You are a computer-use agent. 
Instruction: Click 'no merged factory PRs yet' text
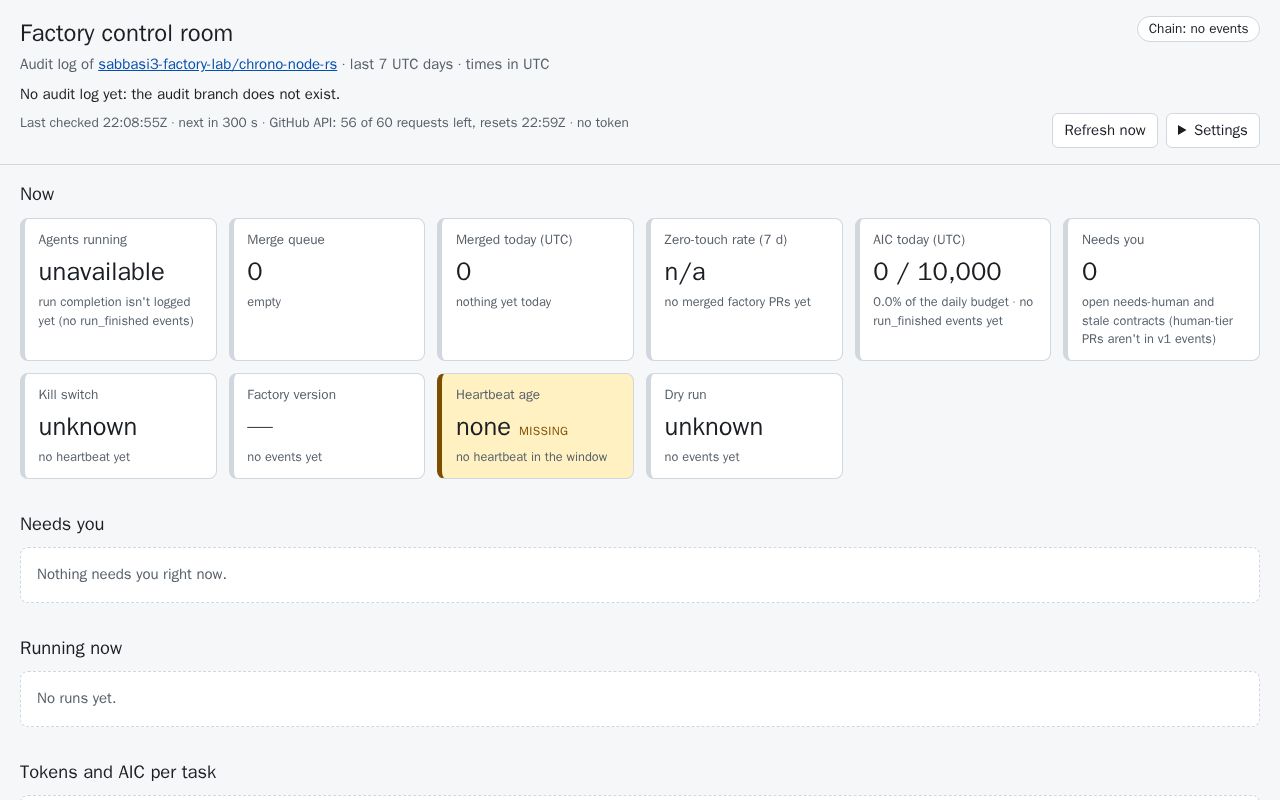coord(737,302)
